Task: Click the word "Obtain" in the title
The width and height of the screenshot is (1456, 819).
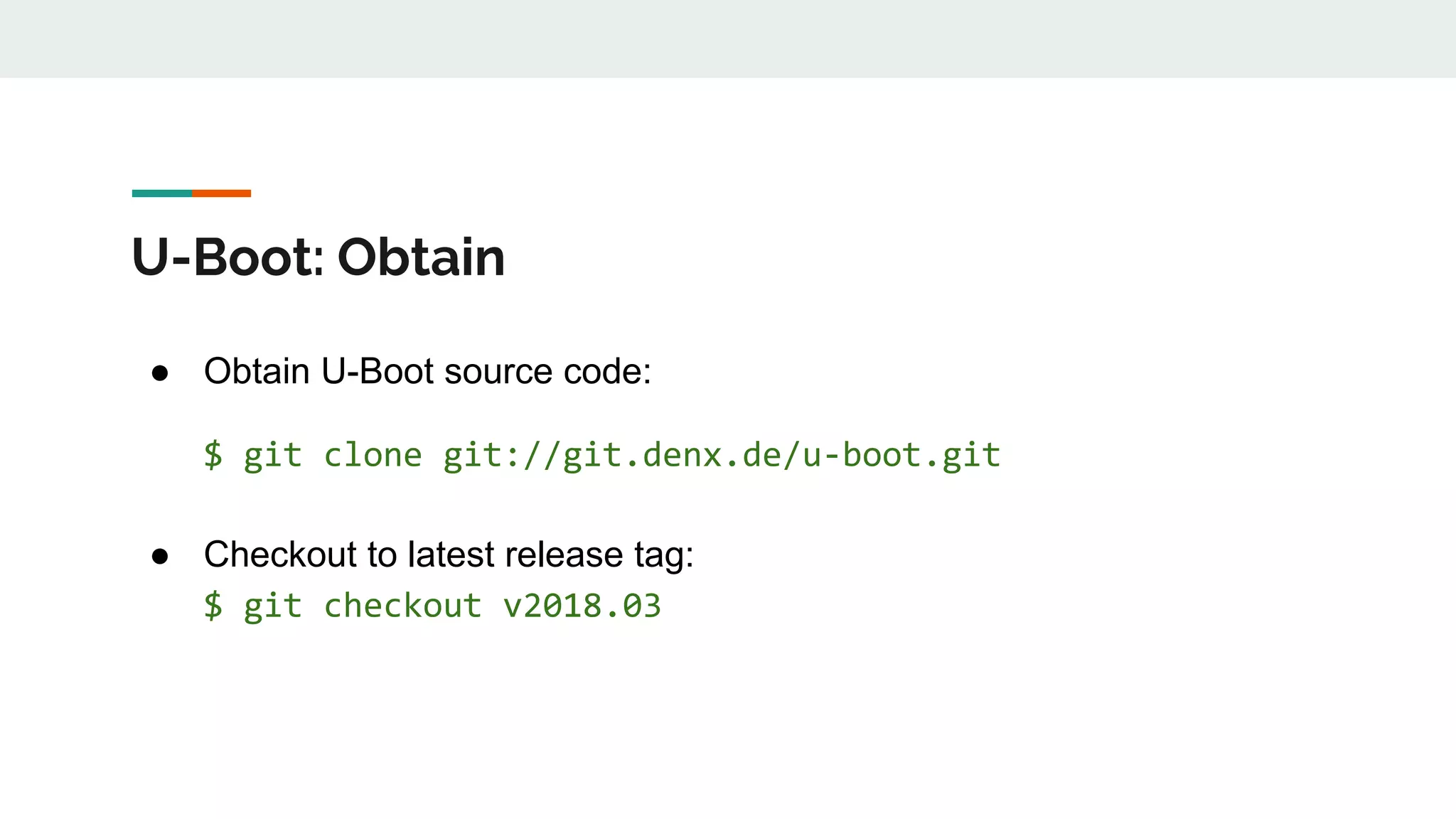Action: click(x=421, y=257)
